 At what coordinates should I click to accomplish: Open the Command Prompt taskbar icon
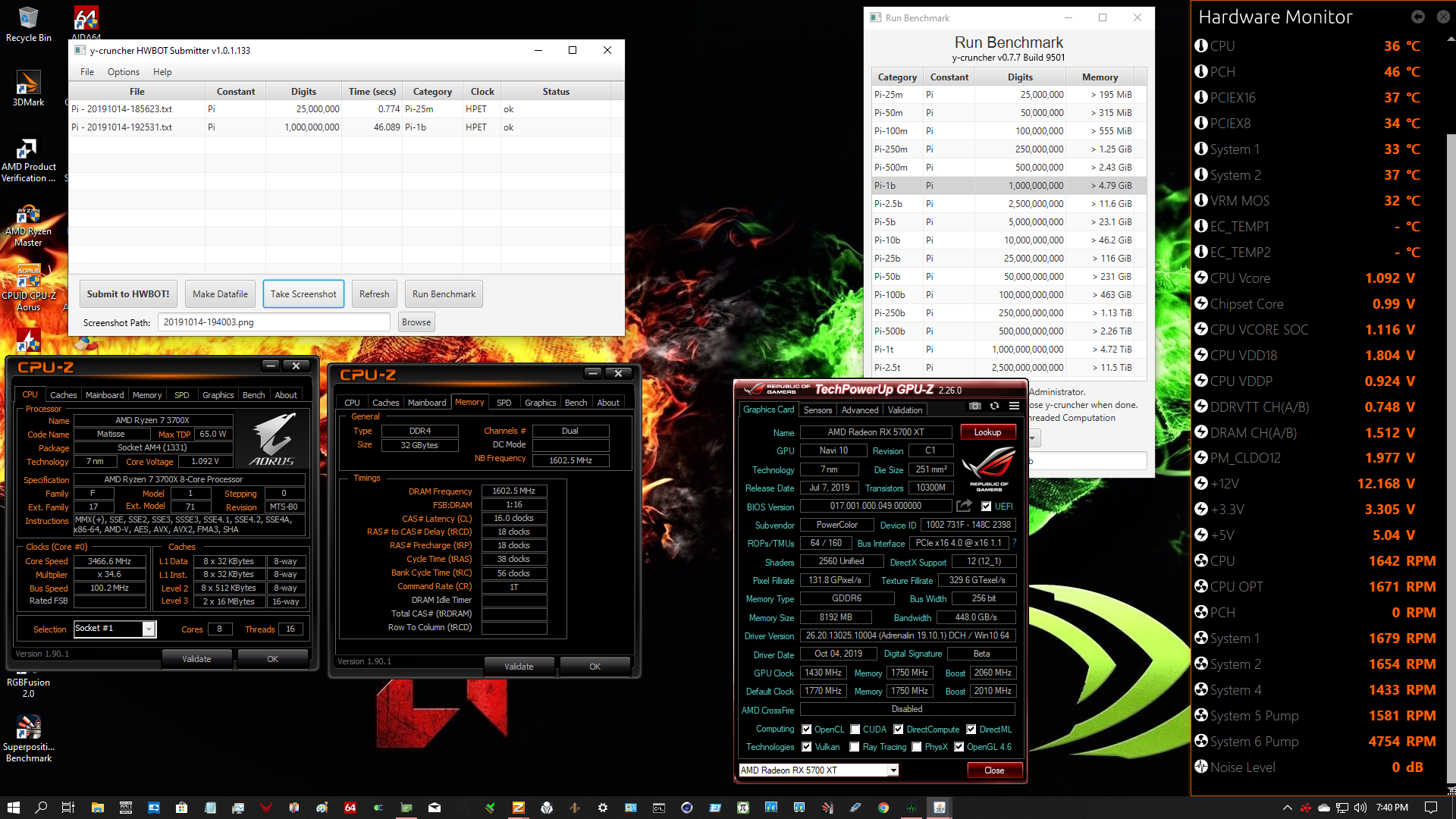(x=659, y=808)
